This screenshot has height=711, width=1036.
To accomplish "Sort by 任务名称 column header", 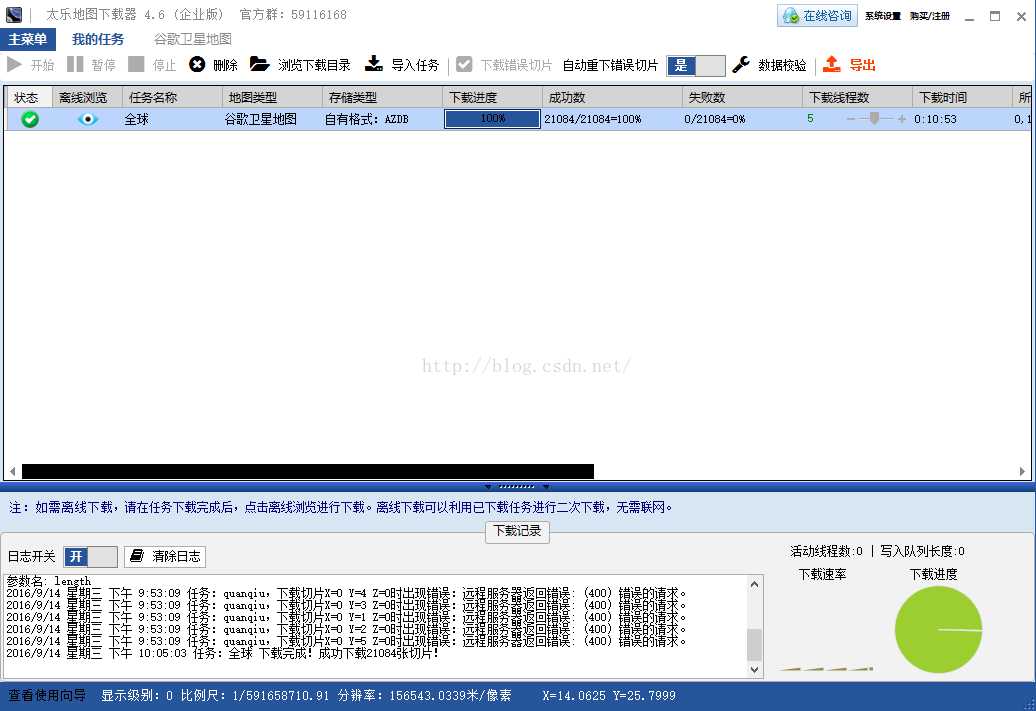I will (172, 97).
